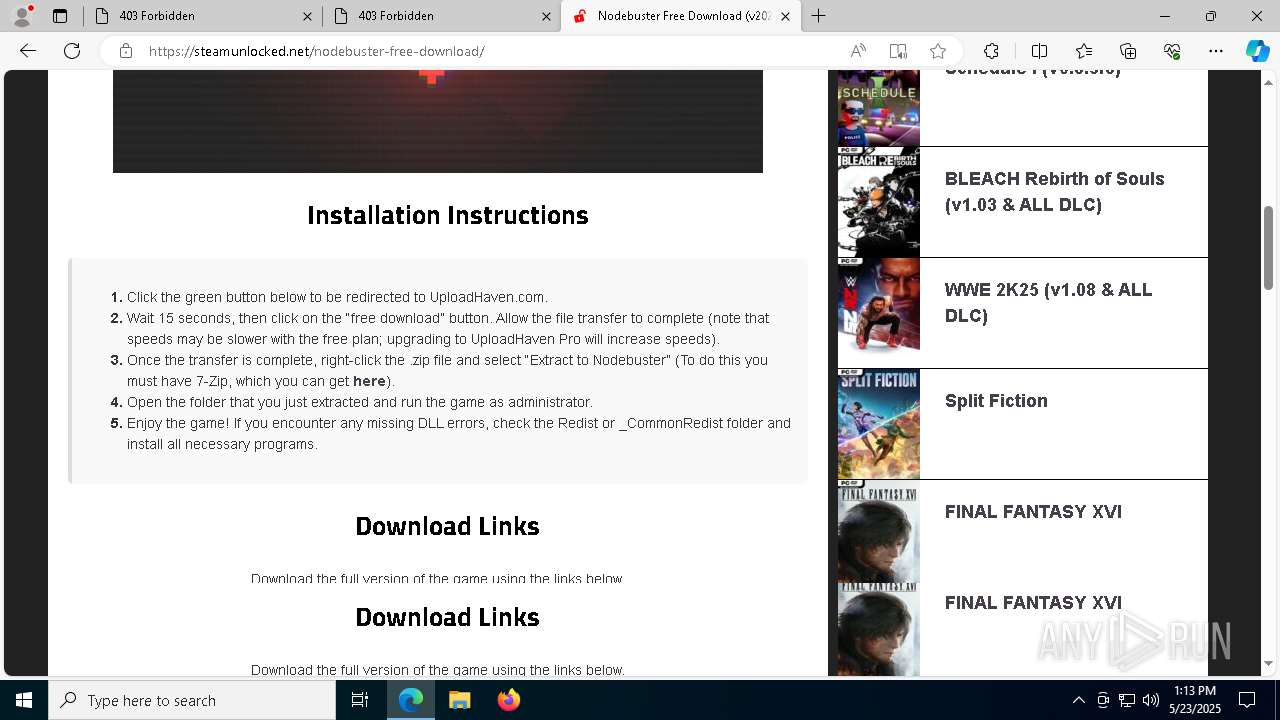The image size is (1280, 720).
Task: Click the Installation Instructions heading
Action: pyautogui.click(x=447, y=216)
